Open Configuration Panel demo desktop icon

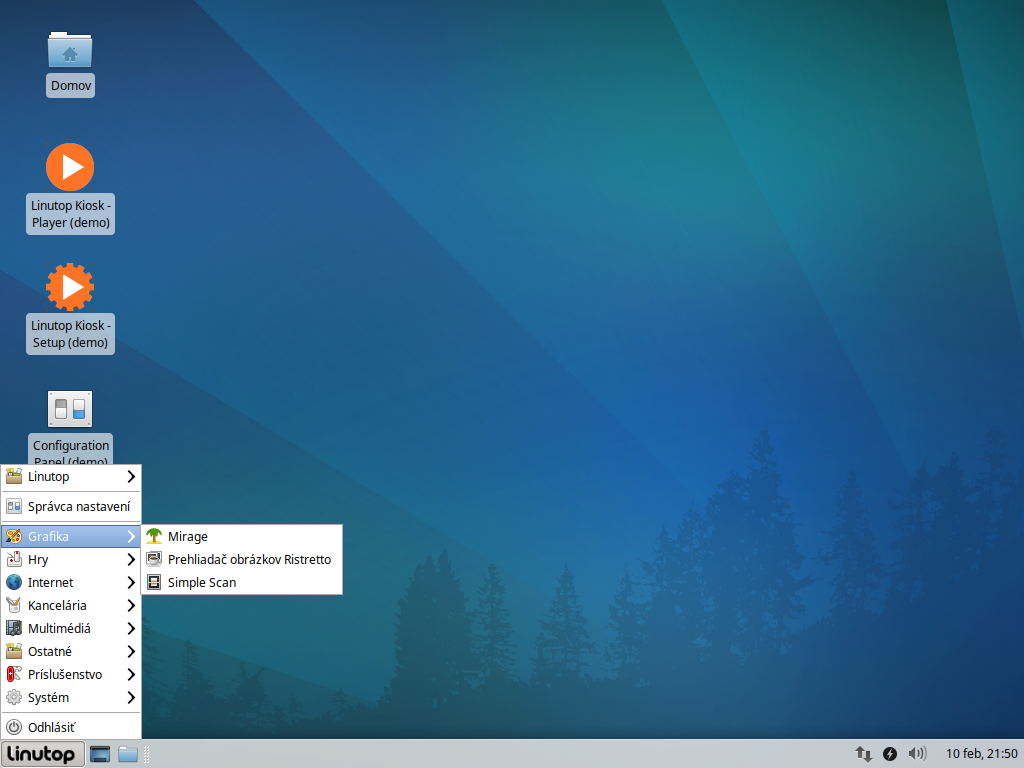click(x=70, y=409)
